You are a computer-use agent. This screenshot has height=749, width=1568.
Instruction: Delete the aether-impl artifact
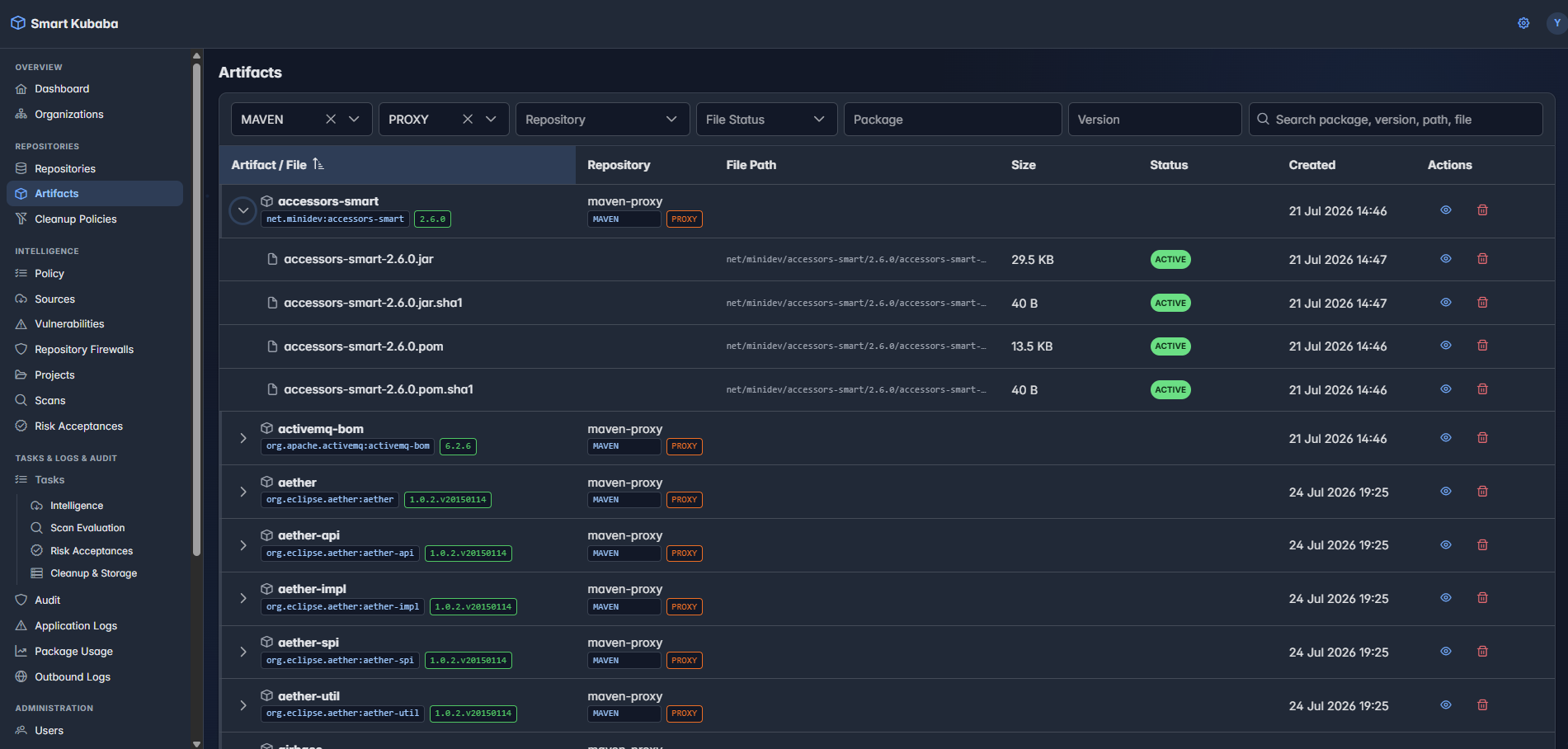click(x=1482, y=598)
